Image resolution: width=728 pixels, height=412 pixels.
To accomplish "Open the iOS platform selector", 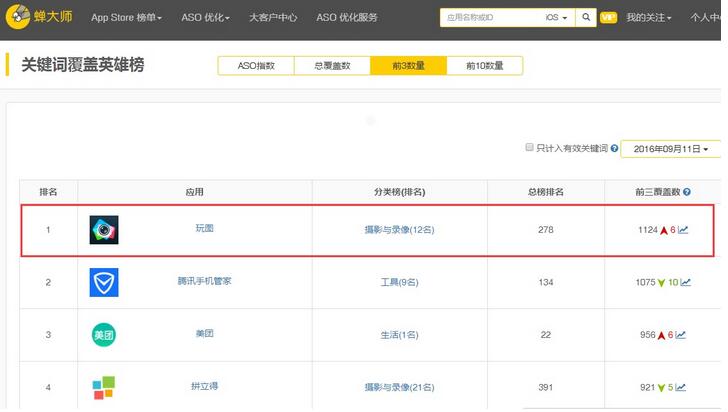I will 556,17.
